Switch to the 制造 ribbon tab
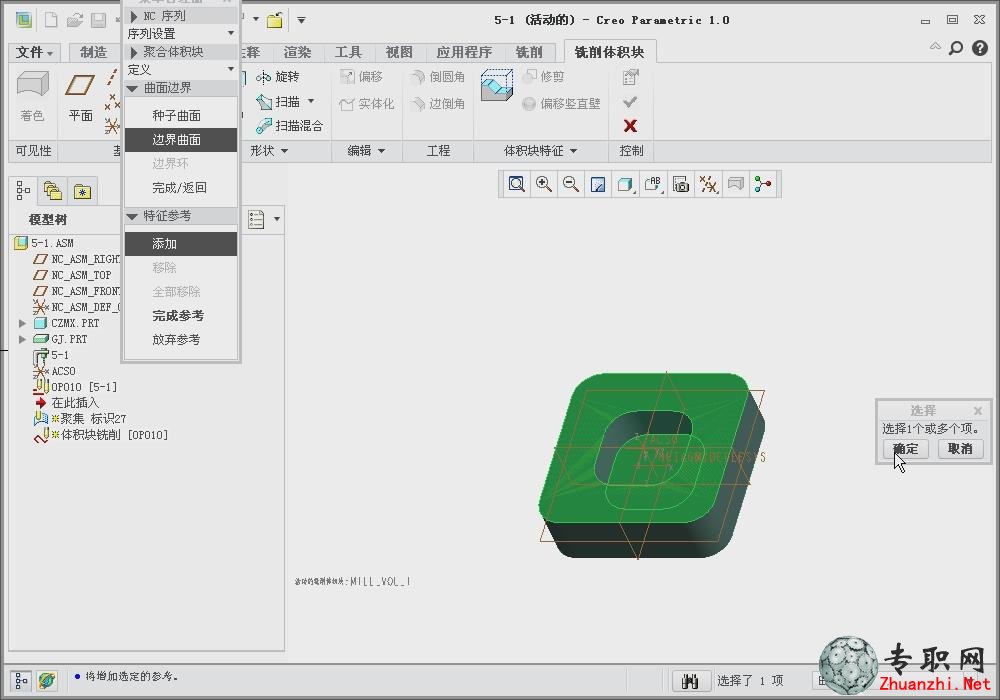Image resolution: width=1000 pixels, height=700 pixels. pyautogui.click(x=93, y=52)
